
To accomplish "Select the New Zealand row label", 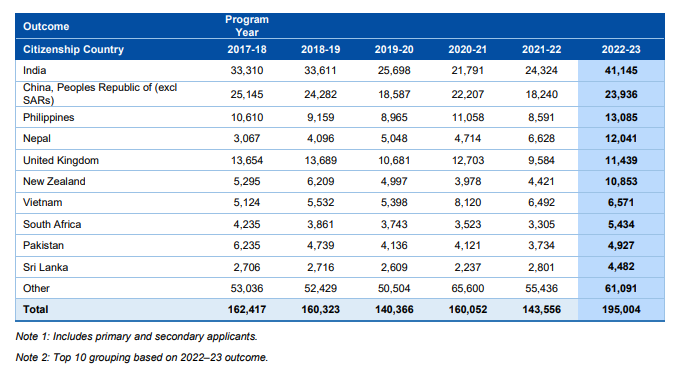I will coord(54,181).
